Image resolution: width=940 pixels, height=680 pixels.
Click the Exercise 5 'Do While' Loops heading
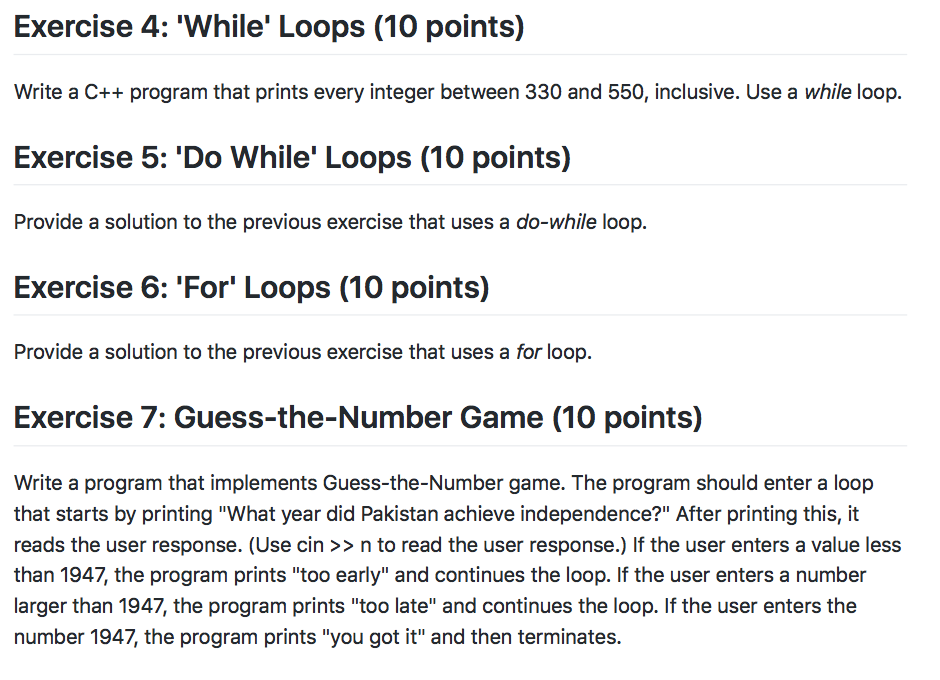coord(292,158)
